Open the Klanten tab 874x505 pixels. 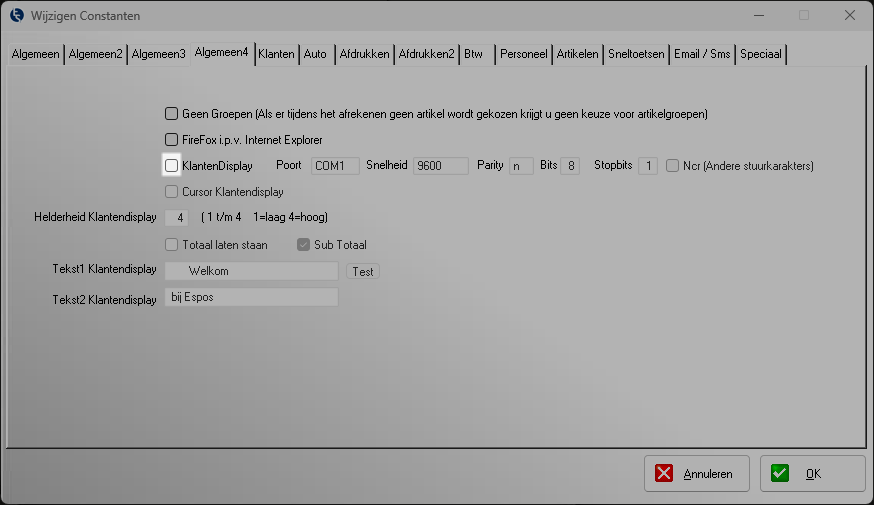point(276,54)
